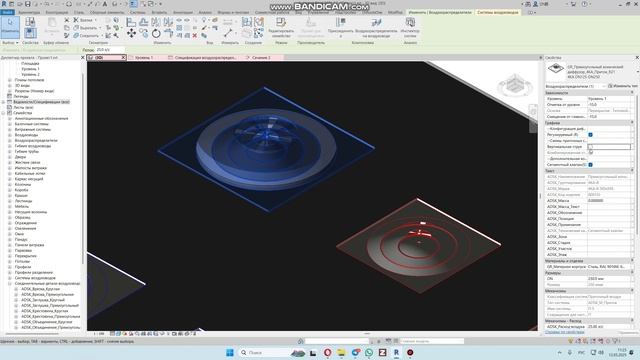Click the DN size value in Properties
Image resolution: width=640 pixels, height=360 pixels.
pos(609,278)
